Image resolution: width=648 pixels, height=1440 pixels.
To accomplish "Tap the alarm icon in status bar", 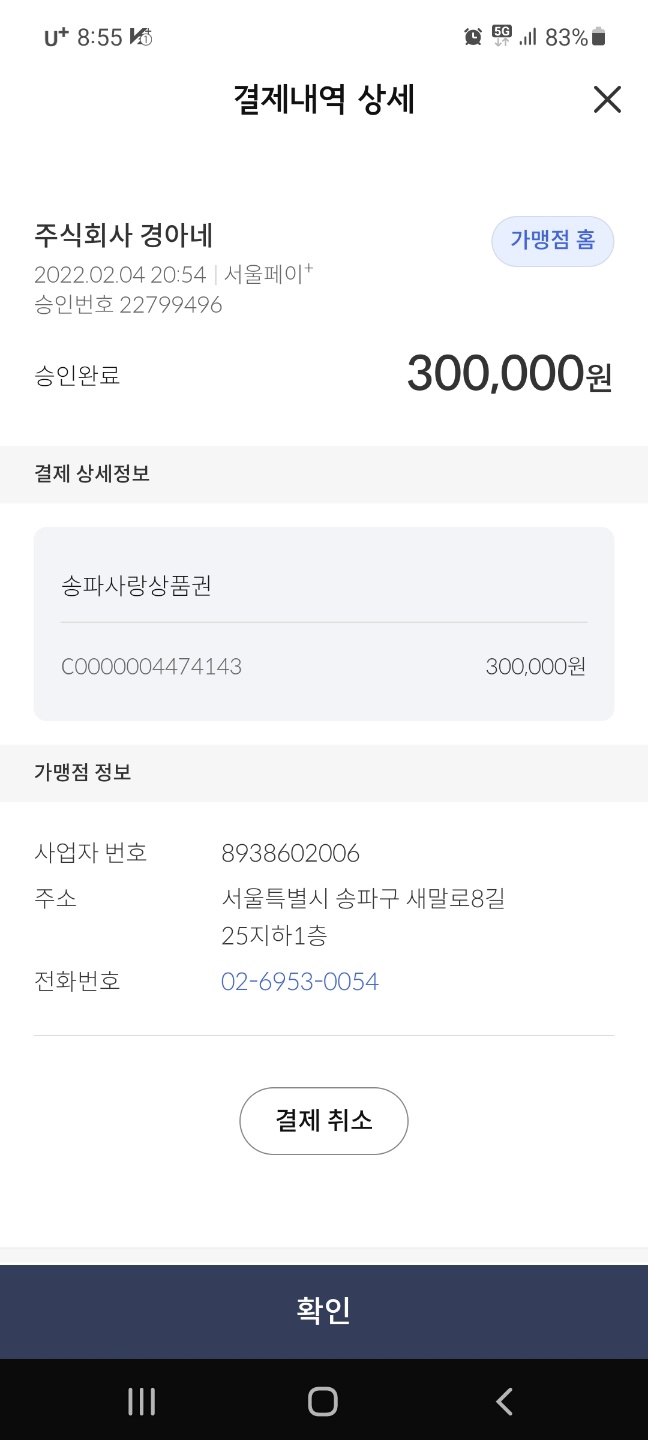I will [x=473, y=38].
